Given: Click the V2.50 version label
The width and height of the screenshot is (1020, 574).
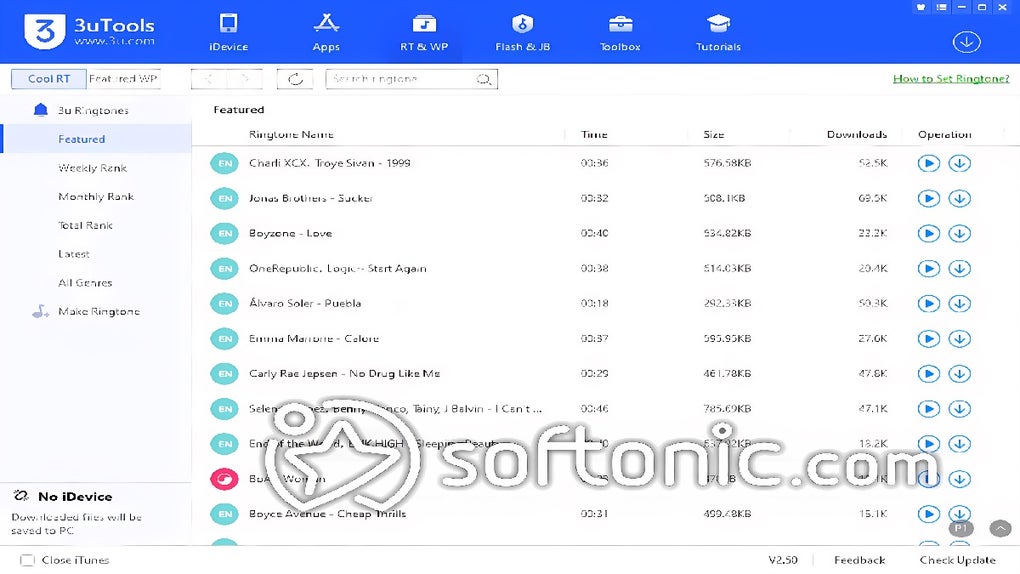Looking at the screenshot, I should point(783,560).
